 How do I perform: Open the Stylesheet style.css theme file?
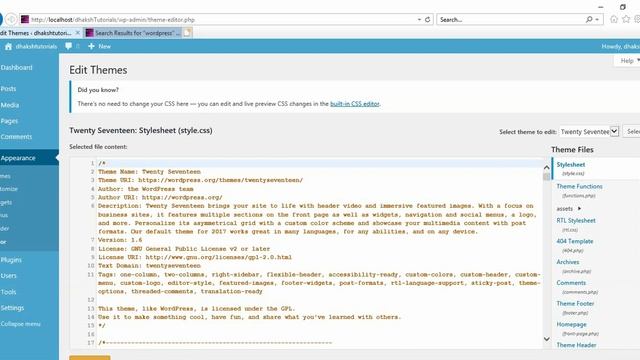[571, 164]
